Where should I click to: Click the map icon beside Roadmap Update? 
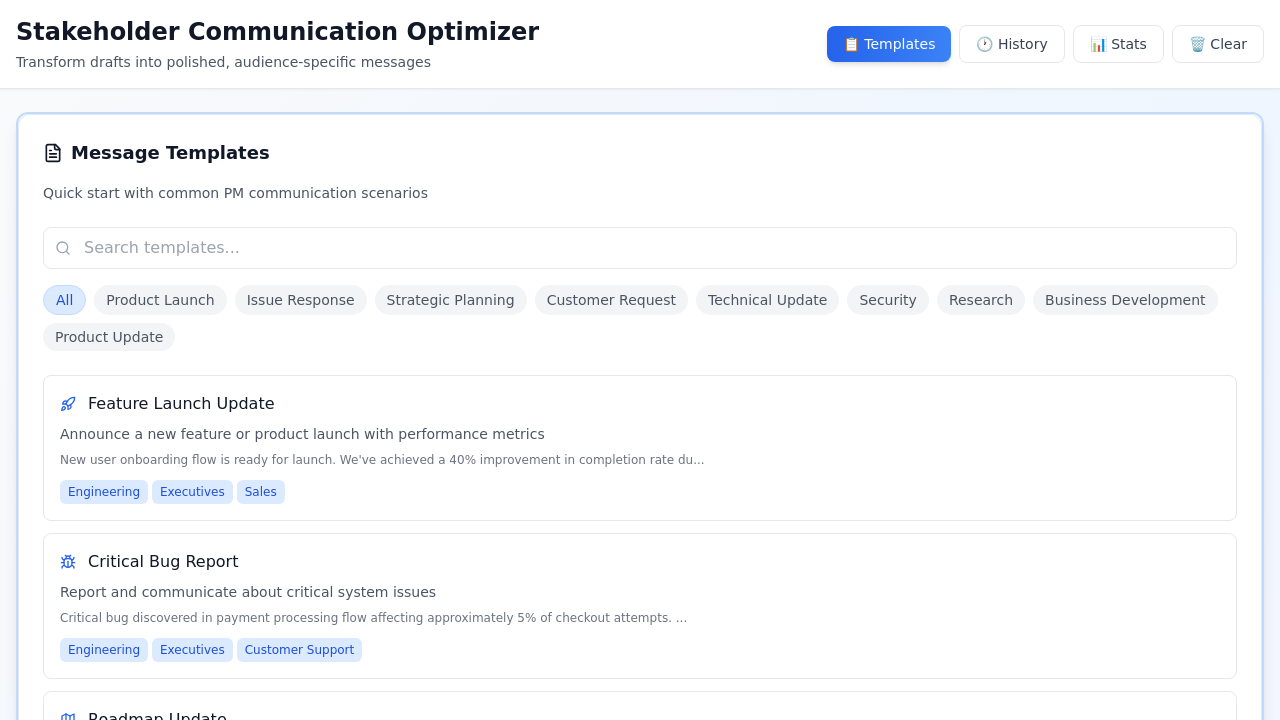point(67,716)
